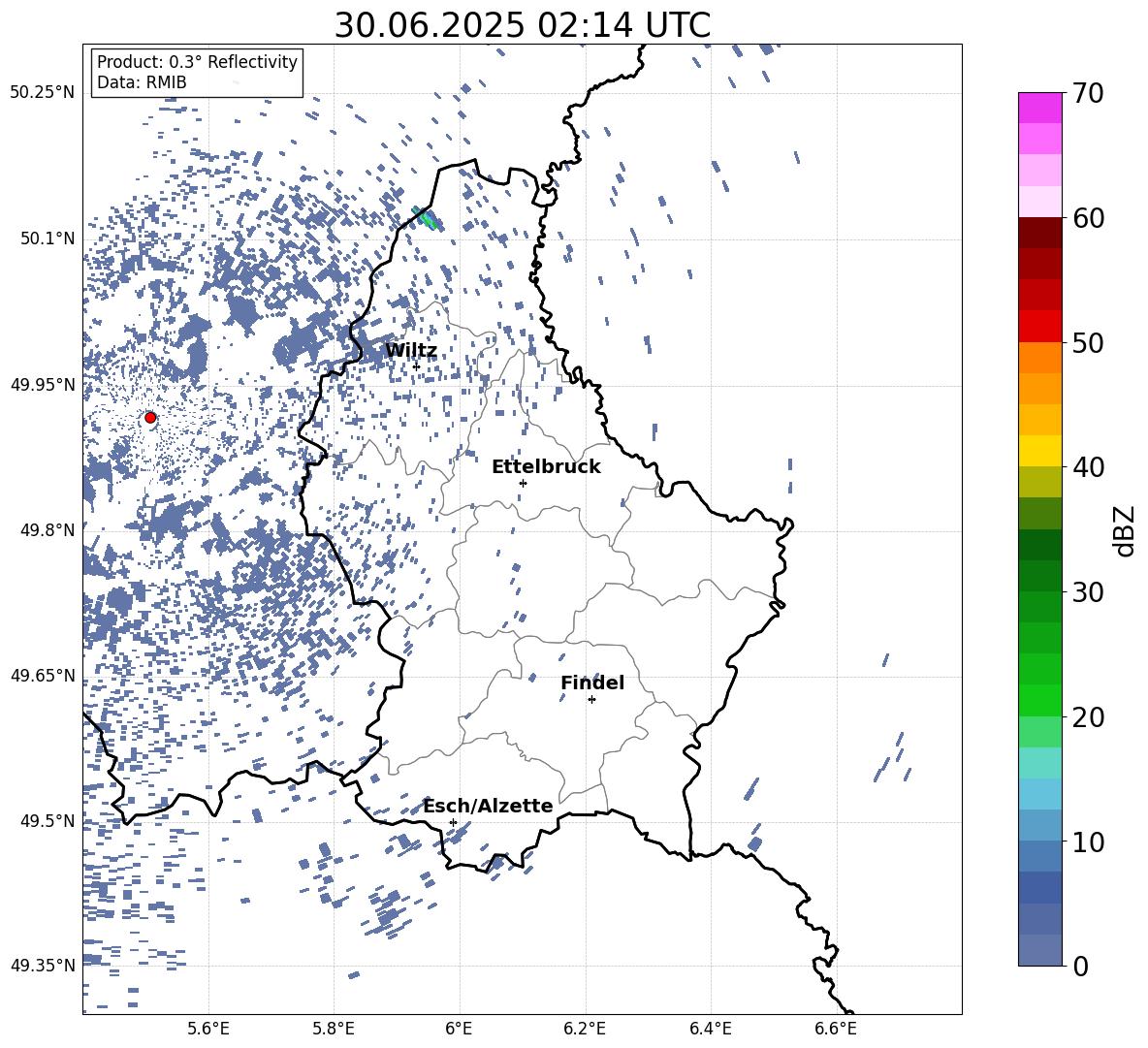Click the 49.5°N latitude label
This screenshot has height=1048, width=1148.
(47, 820)
